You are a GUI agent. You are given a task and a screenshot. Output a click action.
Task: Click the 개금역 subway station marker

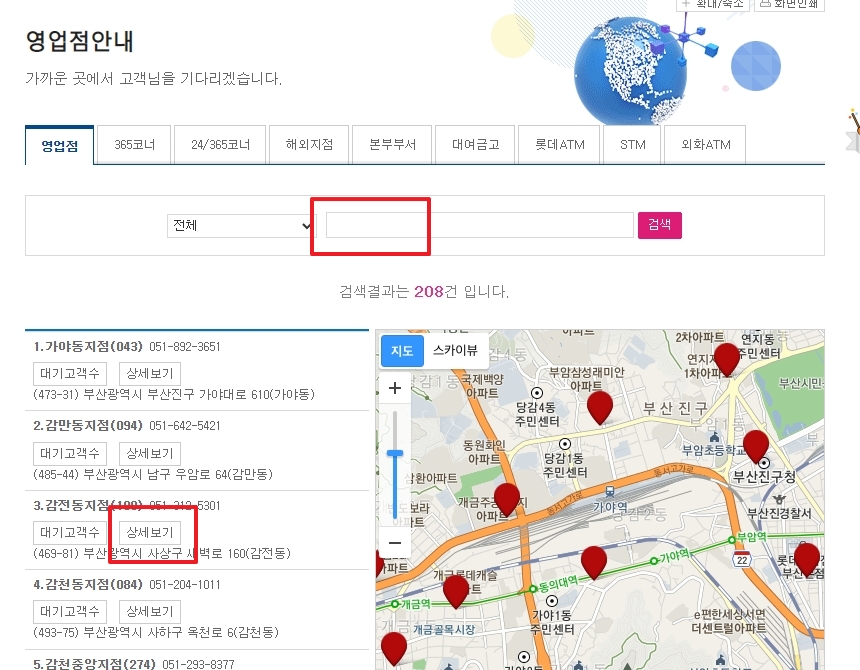395,604
